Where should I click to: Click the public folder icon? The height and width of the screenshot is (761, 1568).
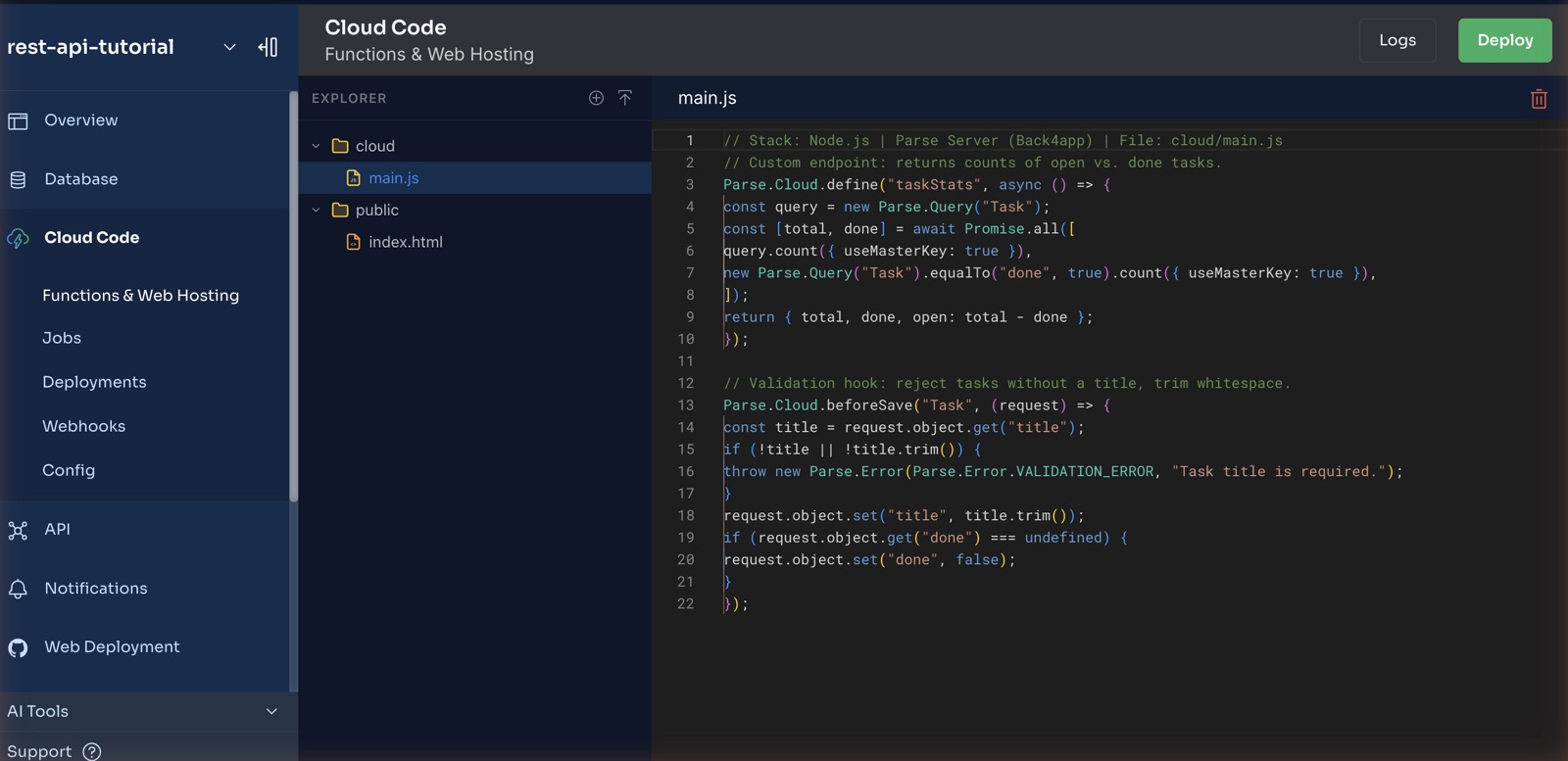click(x=340, y=211)
